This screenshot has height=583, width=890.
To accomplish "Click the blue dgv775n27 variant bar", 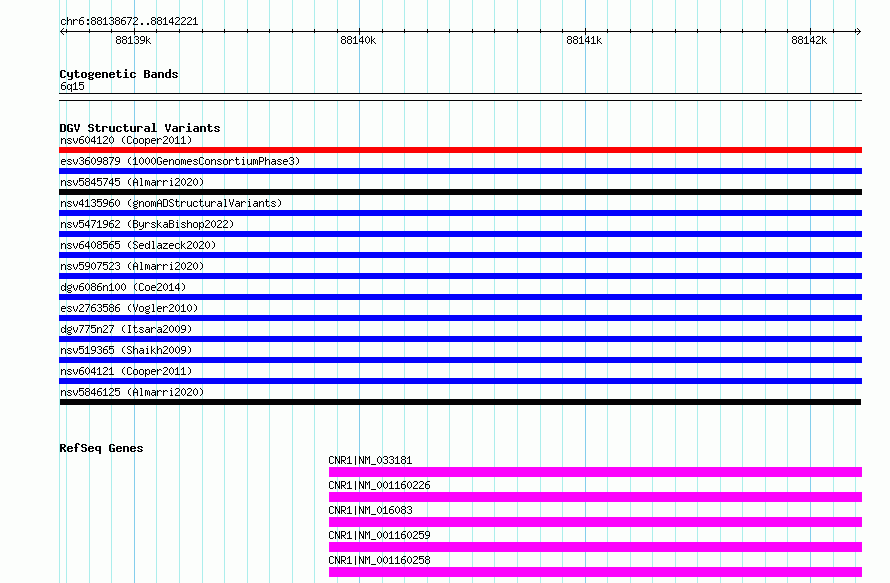I will coord(460,339).
